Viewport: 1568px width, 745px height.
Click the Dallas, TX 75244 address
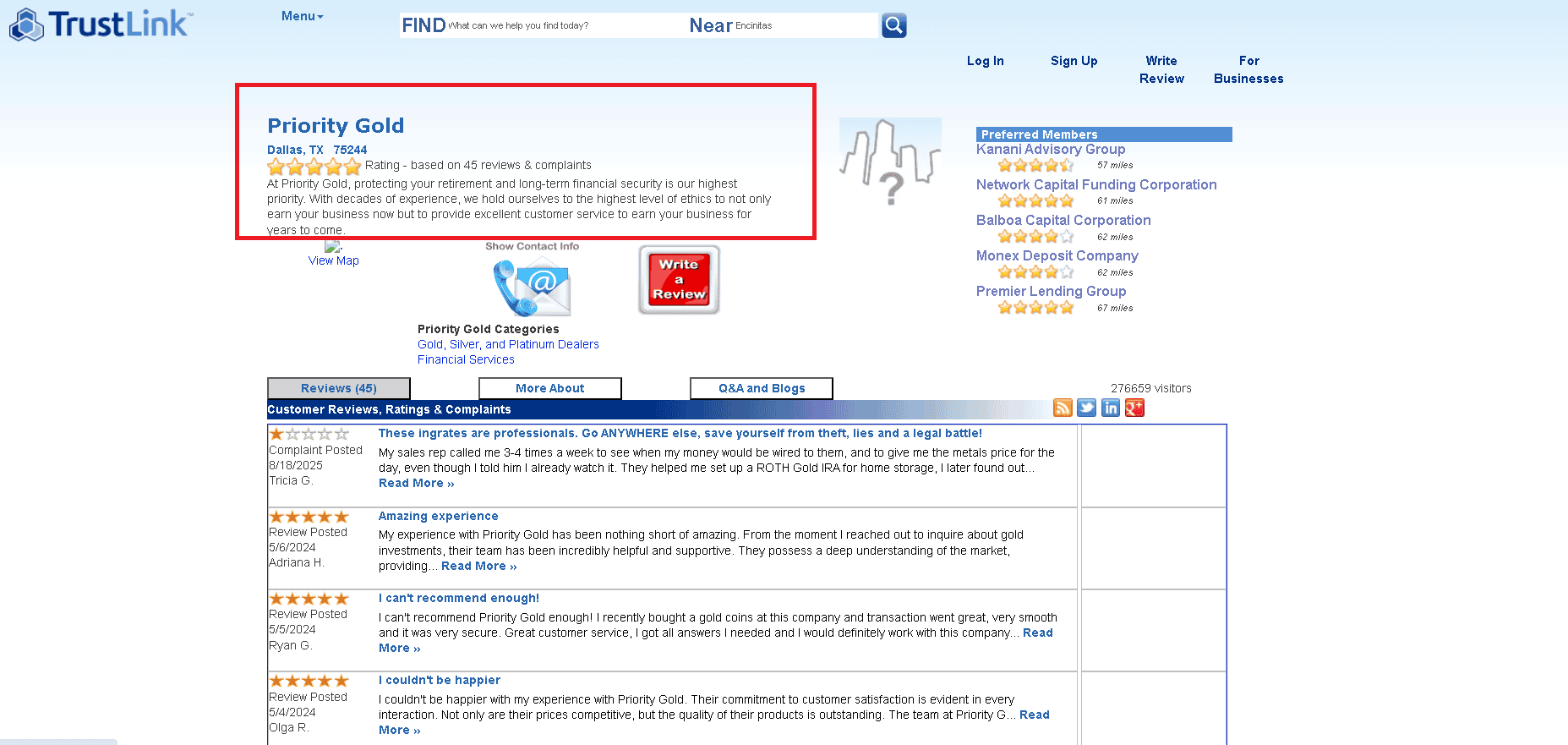click(317, 150)
